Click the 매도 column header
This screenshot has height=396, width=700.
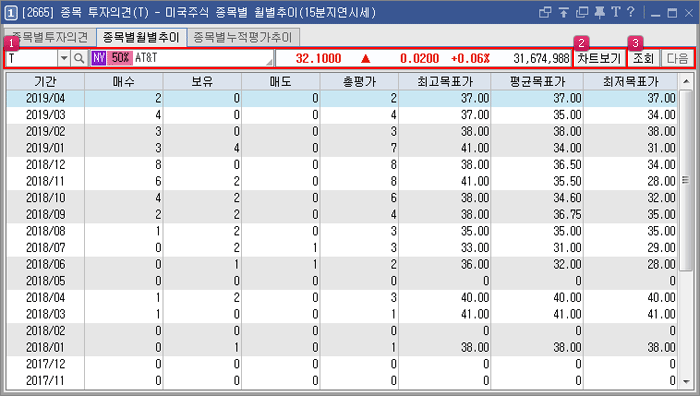281,82
